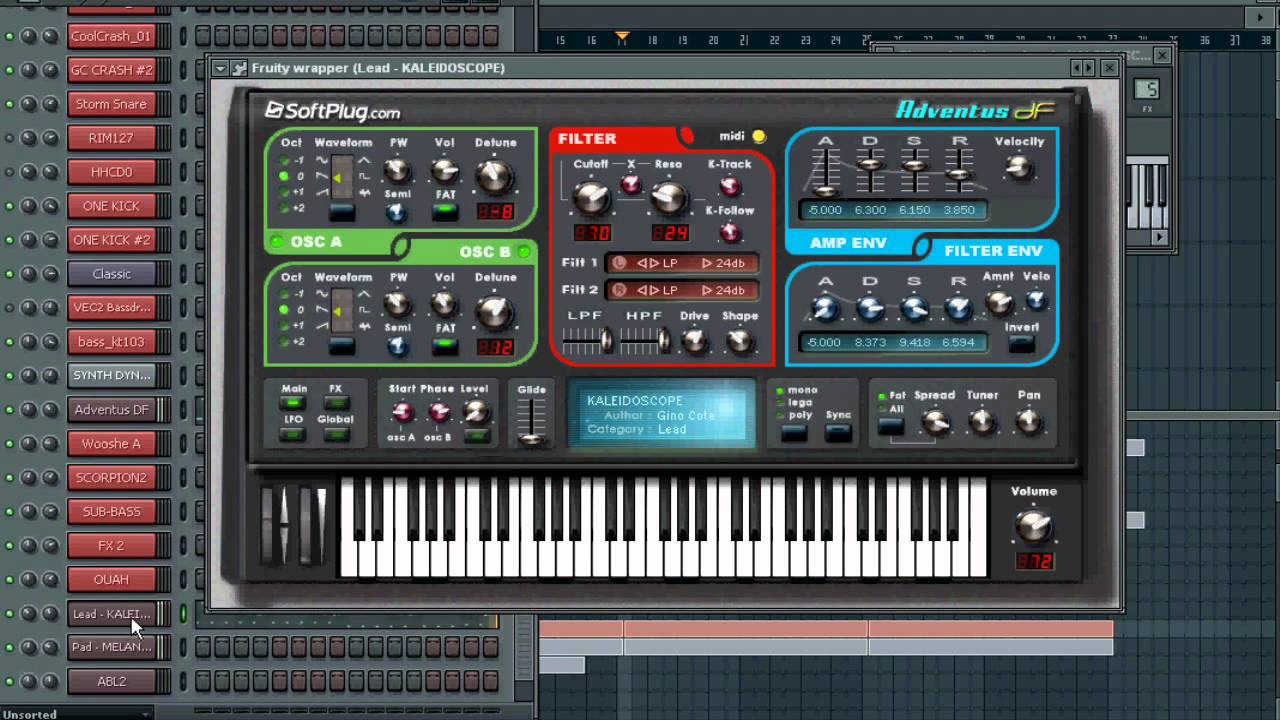Toggle the OSC B enable LED
Image resolution: width=1280 pixels, height=720 pixels.
click(523, 252)
